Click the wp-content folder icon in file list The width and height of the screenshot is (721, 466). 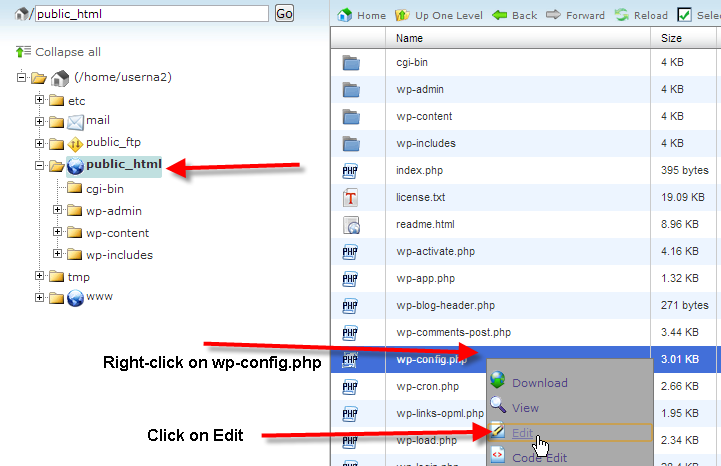tap(351, 117)
